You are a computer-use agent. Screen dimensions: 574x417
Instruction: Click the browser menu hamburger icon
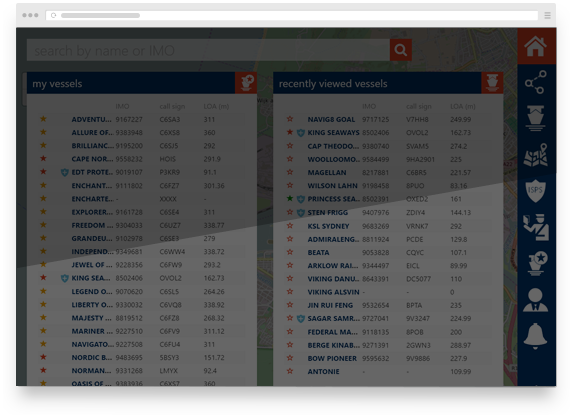548,15
